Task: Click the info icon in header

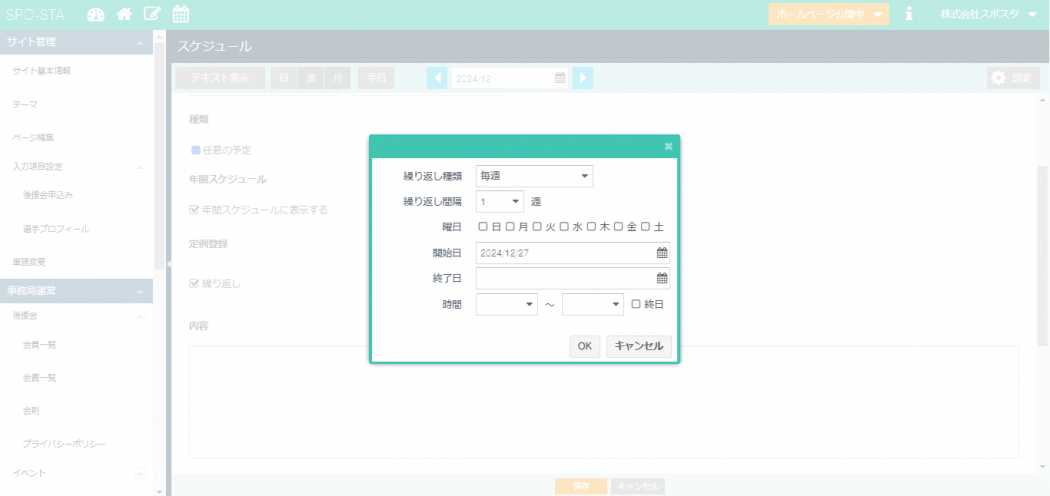Action: [909, 14]
